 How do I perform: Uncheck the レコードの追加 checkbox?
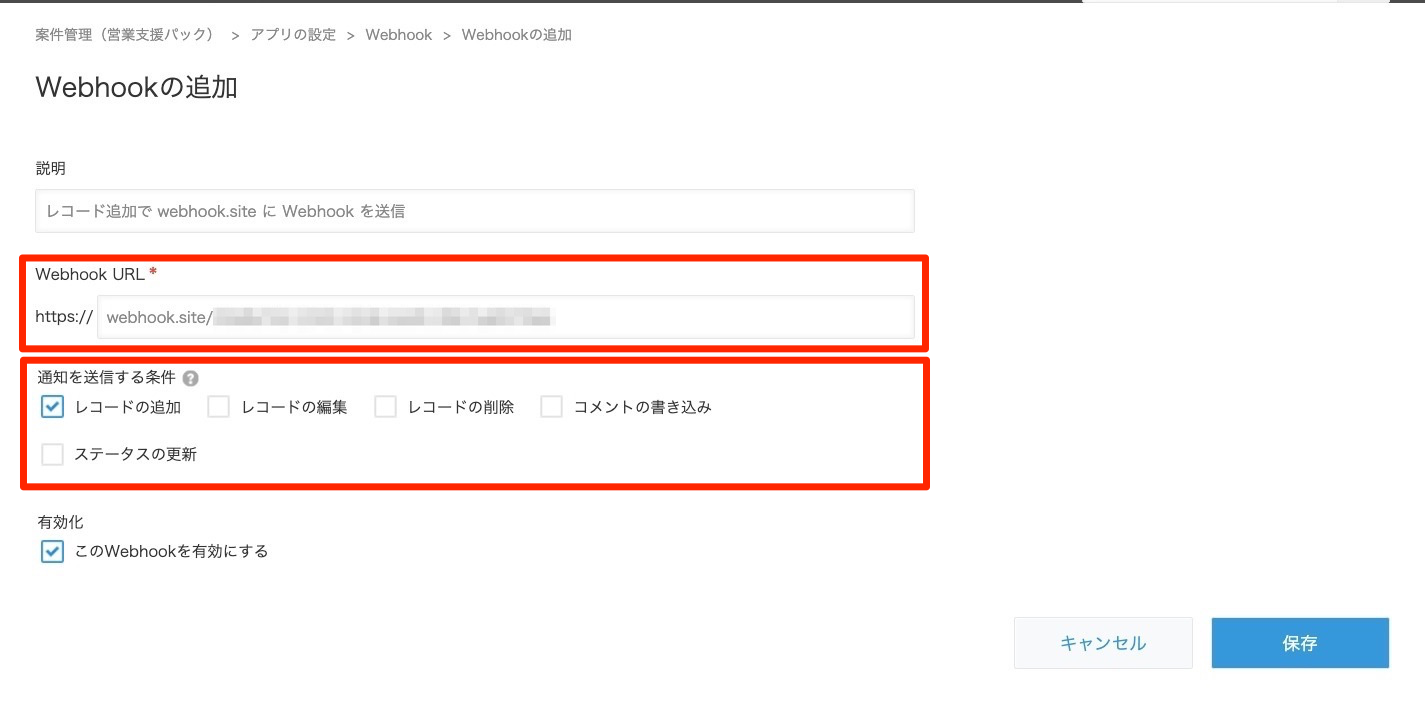coord(53,407)
